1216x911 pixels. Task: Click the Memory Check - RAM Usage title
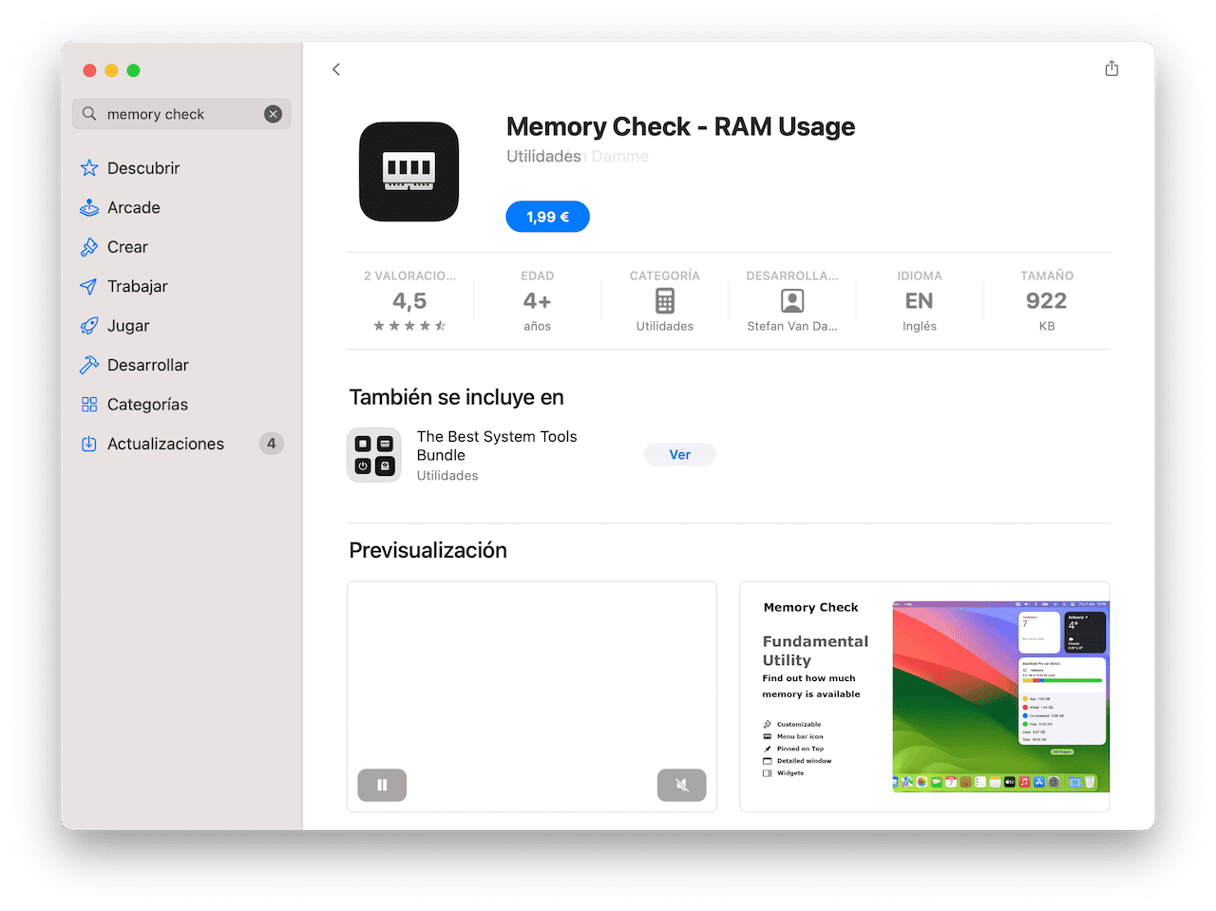pos(681,127)
